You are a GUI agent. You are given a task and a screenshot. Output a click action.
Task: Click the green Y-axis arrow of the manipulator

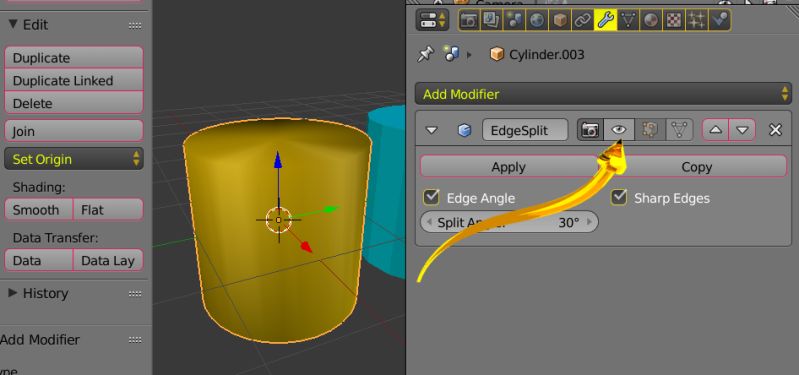(x=331, y=208)
